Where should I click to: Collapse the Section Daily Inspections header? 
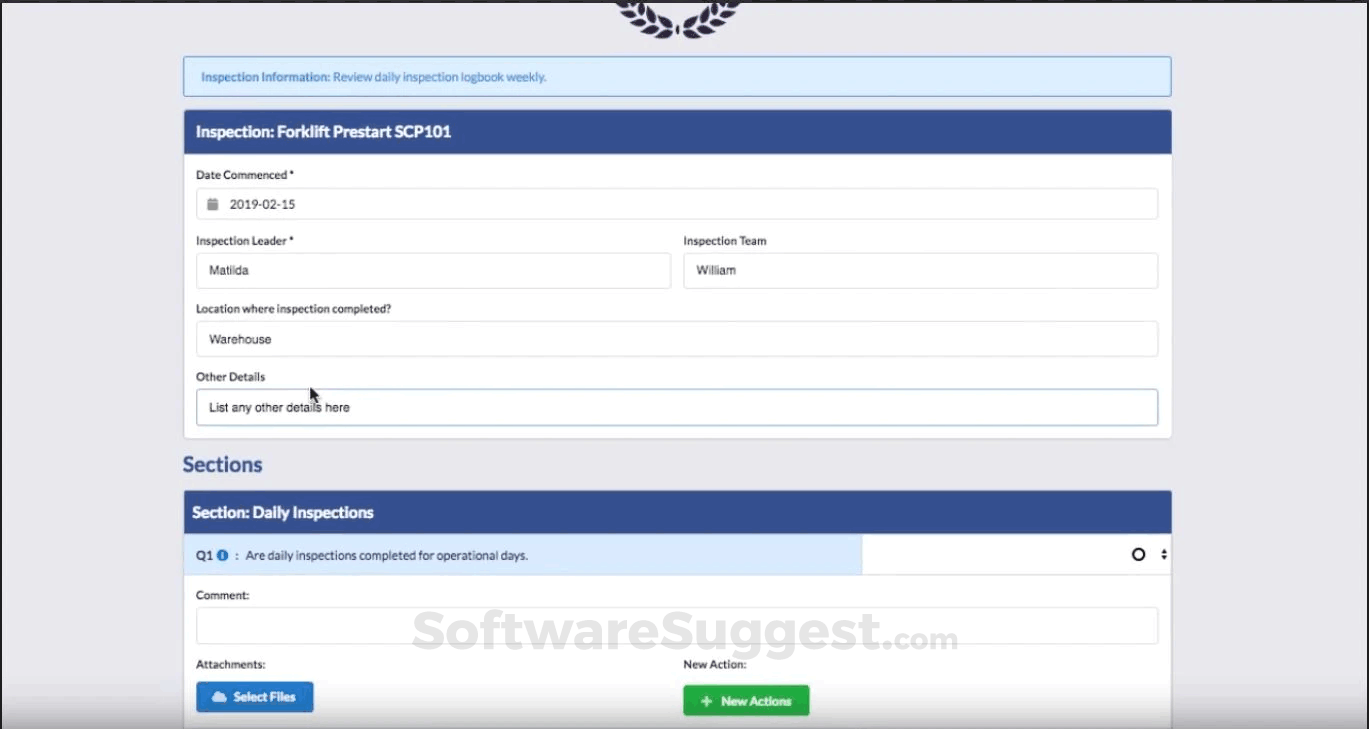676,512
